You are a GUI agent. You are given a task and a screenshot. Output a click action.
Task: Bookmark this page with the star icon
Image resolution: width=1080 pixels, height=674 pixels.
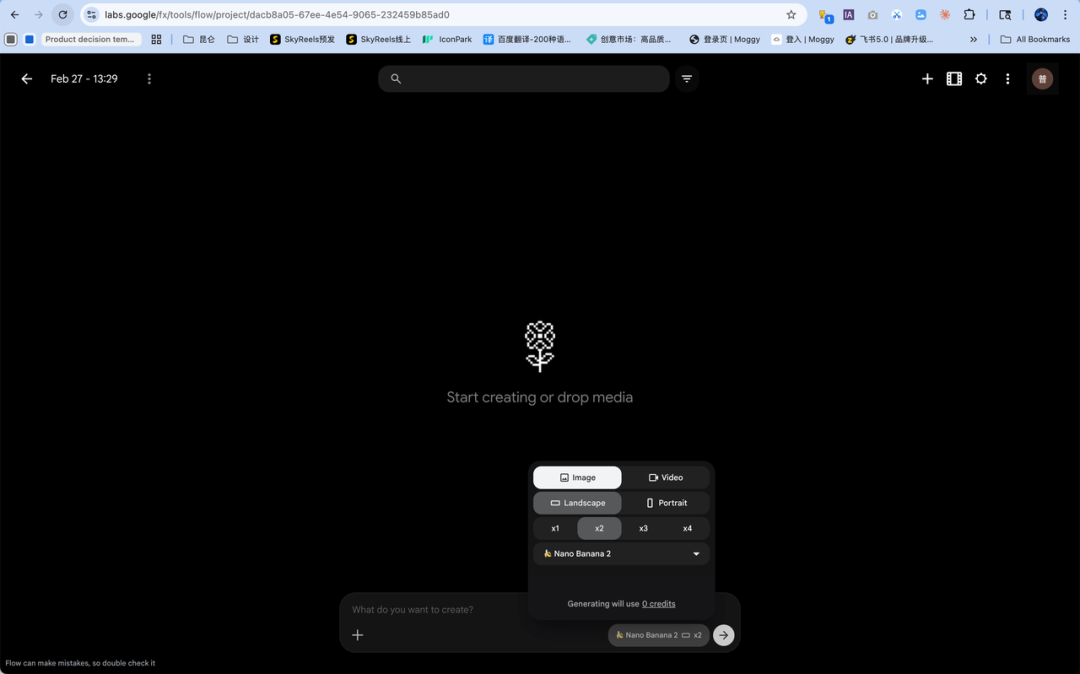point(791,14)
